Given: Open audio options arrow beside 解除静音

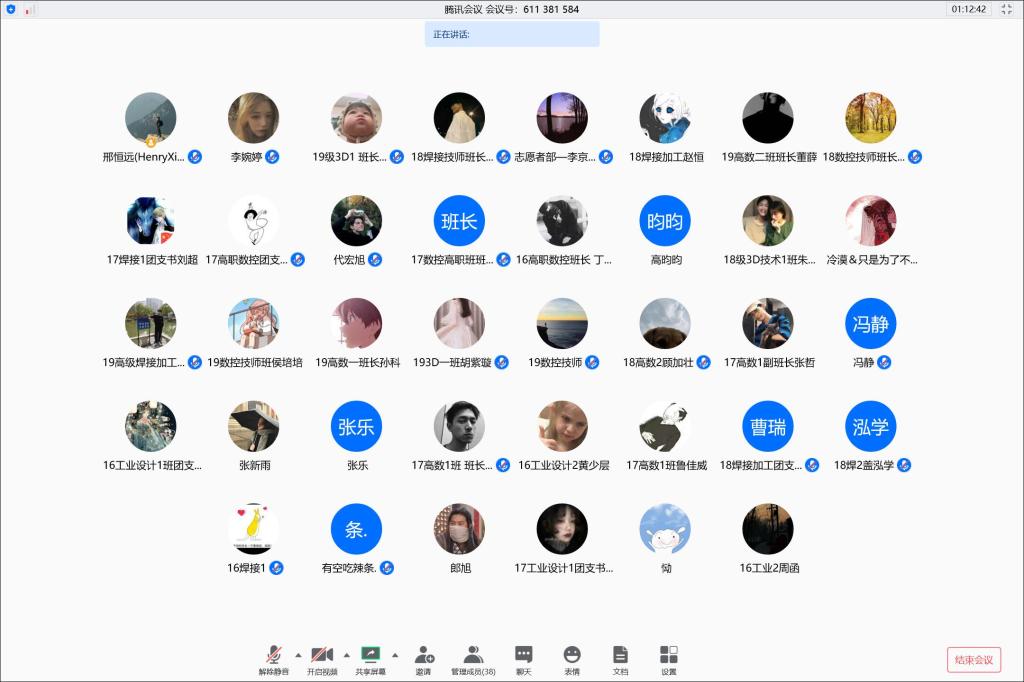Looking at the screenshot, I should pyautogui.click(x=298, y=655).
